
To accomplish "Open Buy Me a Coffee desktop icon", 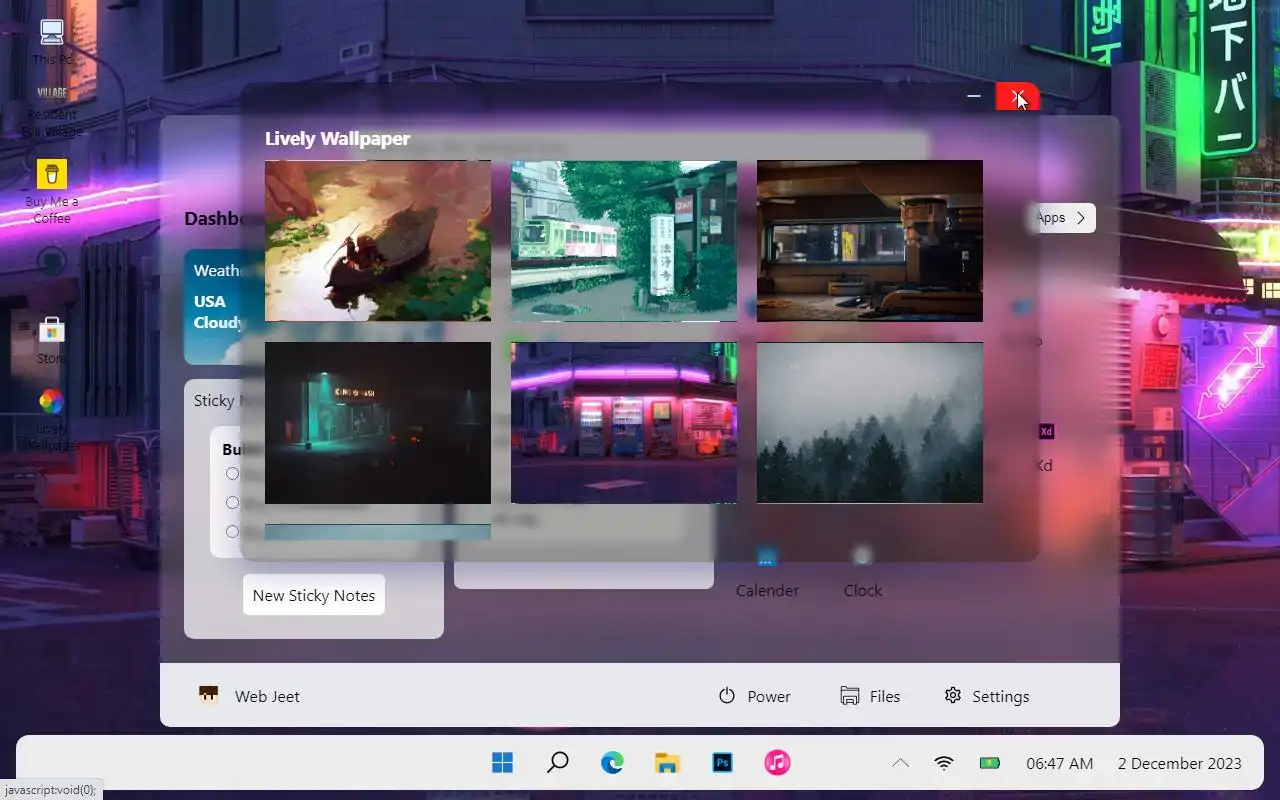I will click(x=52, y=192).
